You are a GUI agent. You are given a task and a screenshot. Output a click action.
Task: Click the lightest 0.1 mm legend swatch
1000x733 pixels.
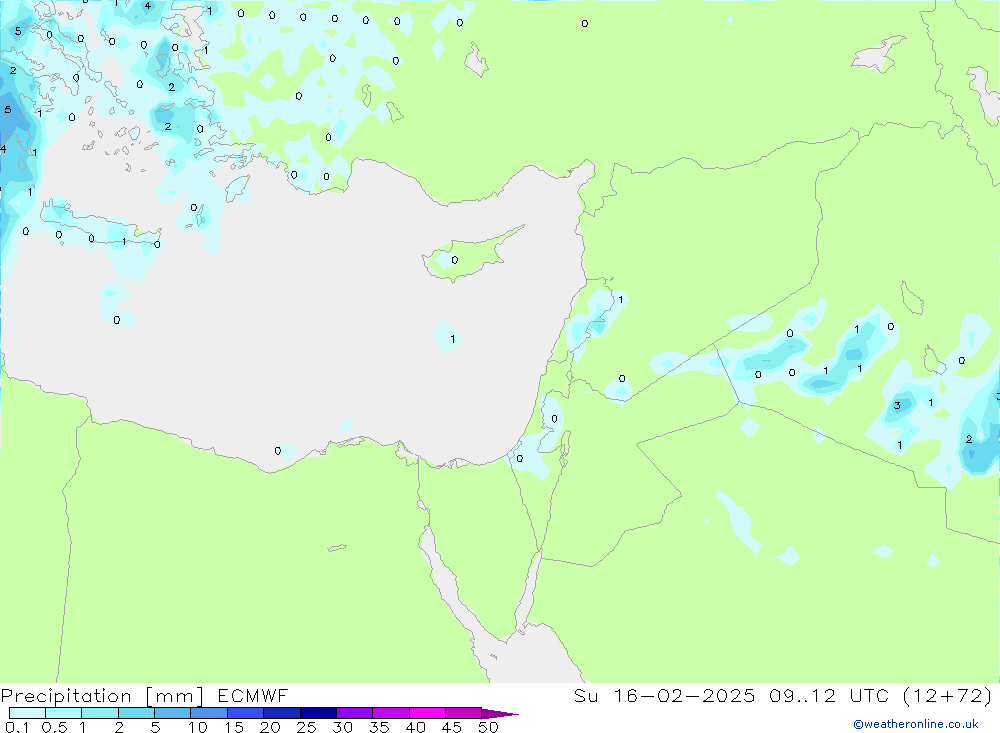[27, 713]
